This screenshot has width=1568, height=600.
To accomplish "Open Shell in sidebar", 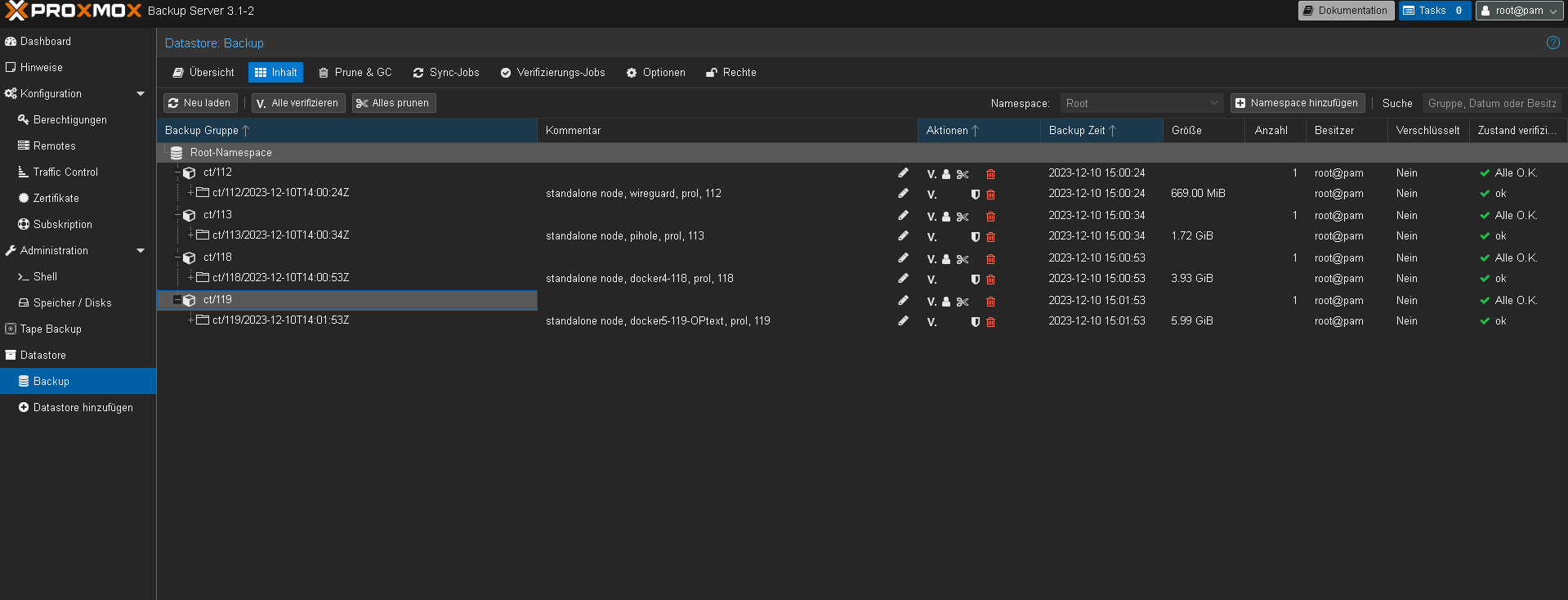I will 78,277.
